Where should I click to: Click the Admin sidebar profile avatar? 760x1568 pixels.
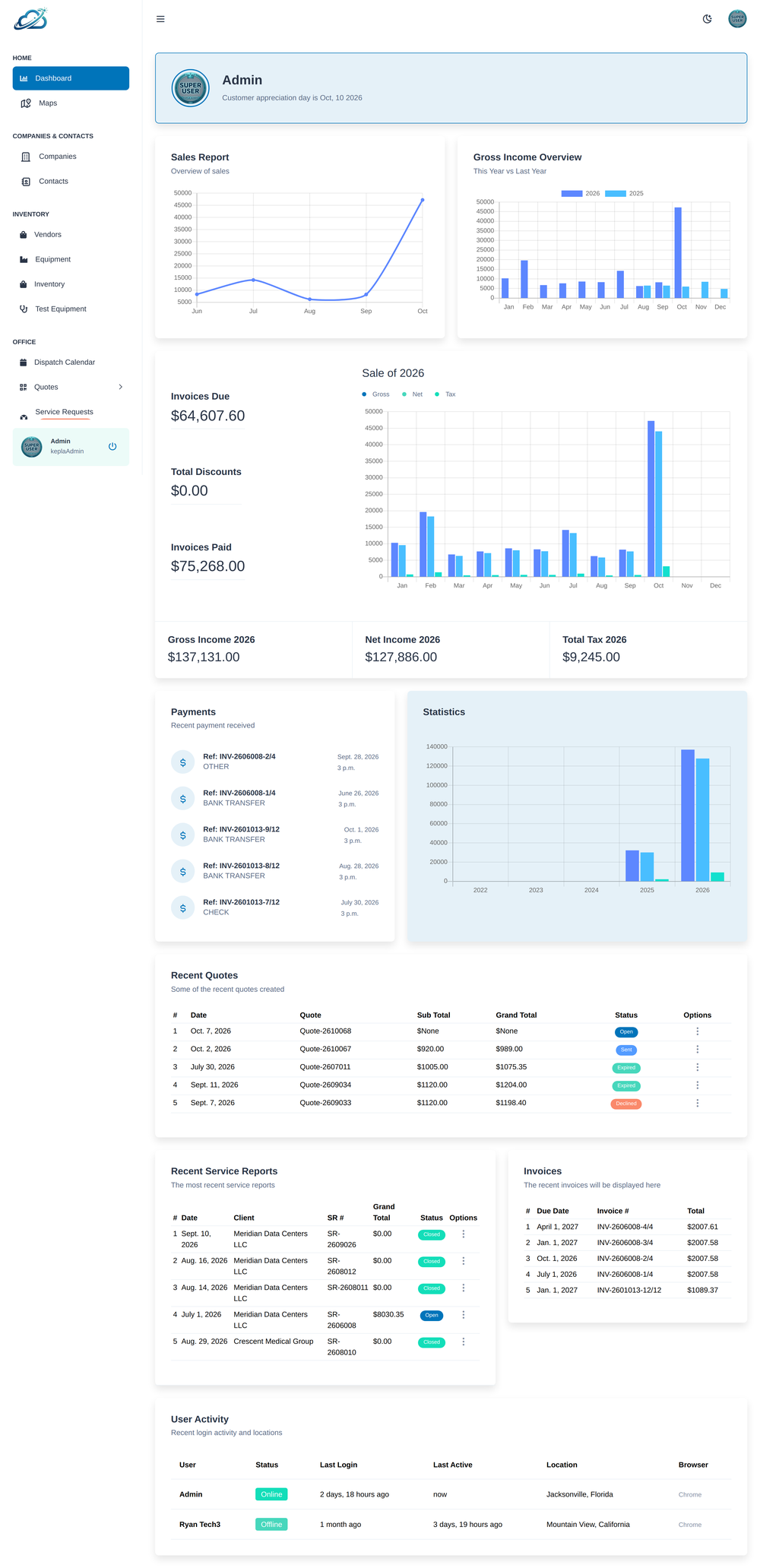(x=32, y=447)
